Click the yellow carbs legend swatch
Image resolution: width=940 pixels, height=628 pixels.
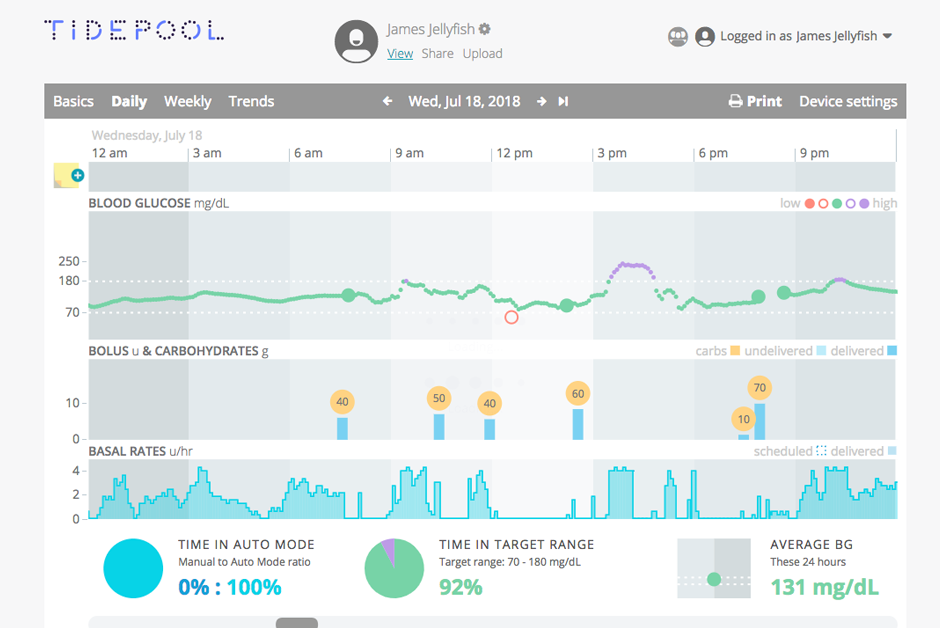(x=733, y=351)
